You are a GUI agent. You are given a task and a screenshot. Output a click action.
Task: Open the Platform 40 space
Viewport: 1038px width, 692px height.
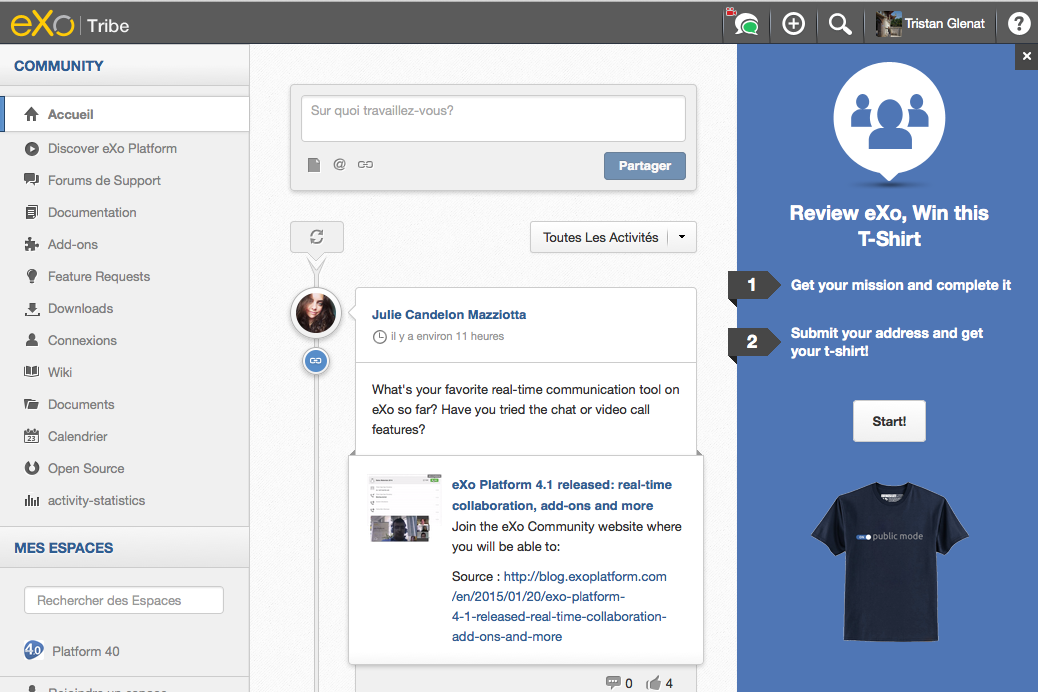point(86,651)
